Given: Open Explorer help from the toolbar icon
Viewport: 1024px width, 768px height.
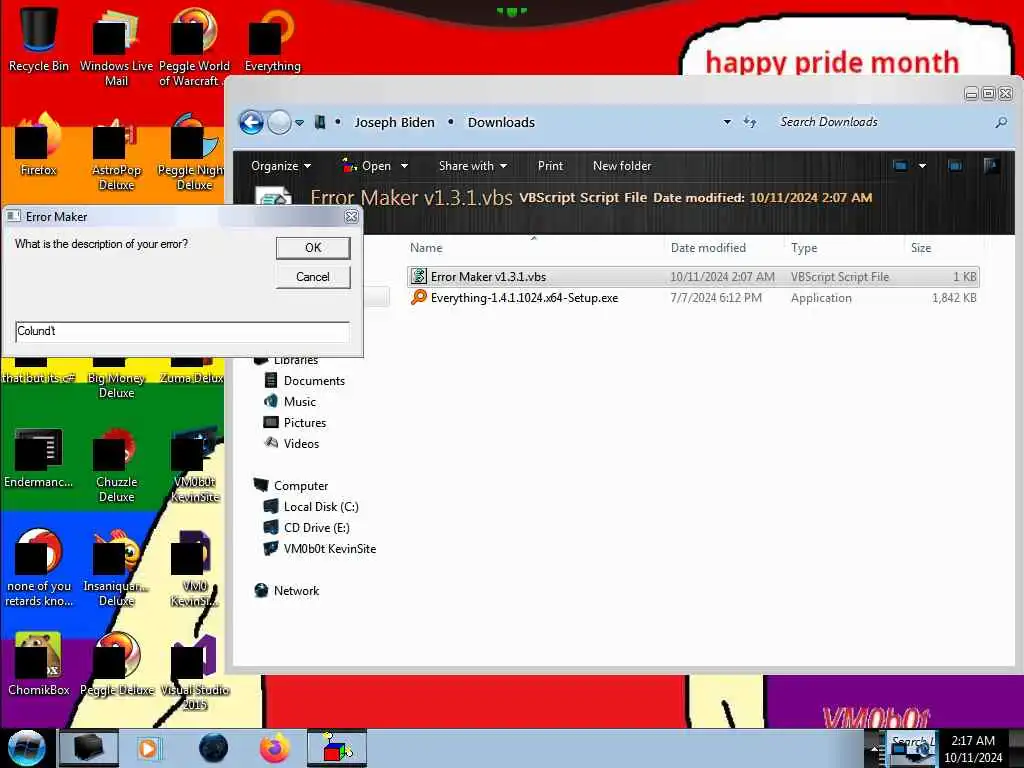Looking at the screenshot, I should [991, 166].
